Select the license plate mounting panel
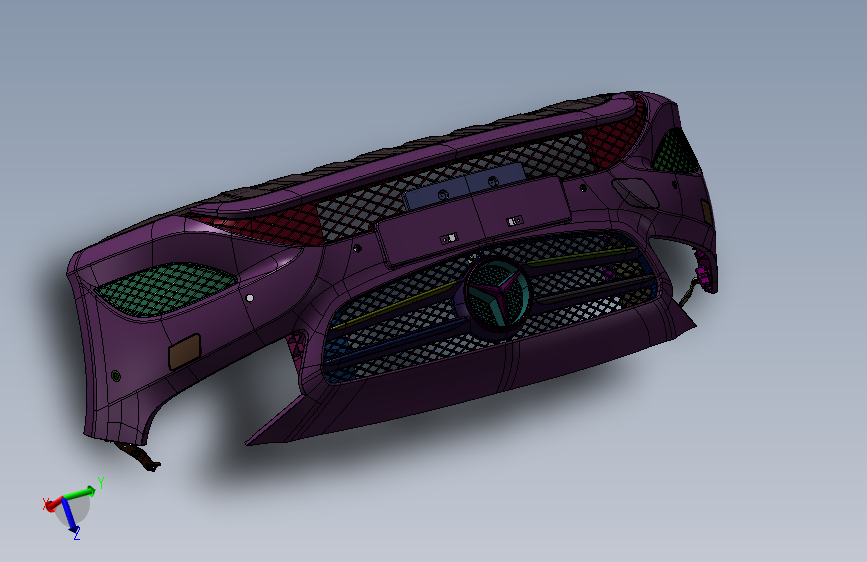867x562 pixels. [474, 221]
